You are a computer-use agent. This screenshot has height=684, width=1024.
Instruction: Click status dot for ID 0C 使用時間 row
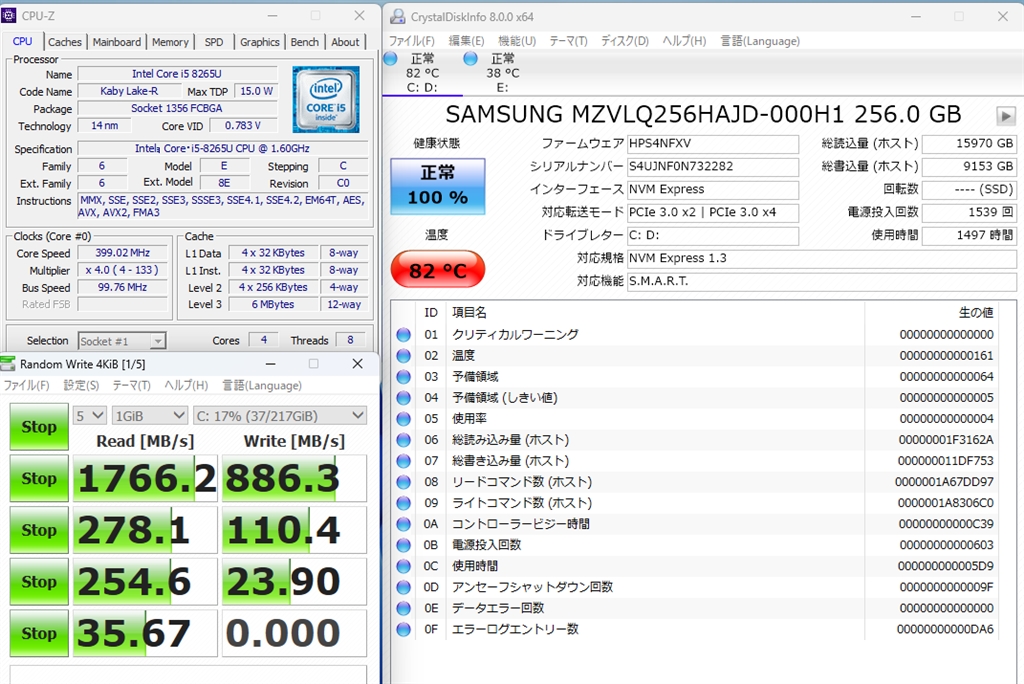tap(404, 566)
